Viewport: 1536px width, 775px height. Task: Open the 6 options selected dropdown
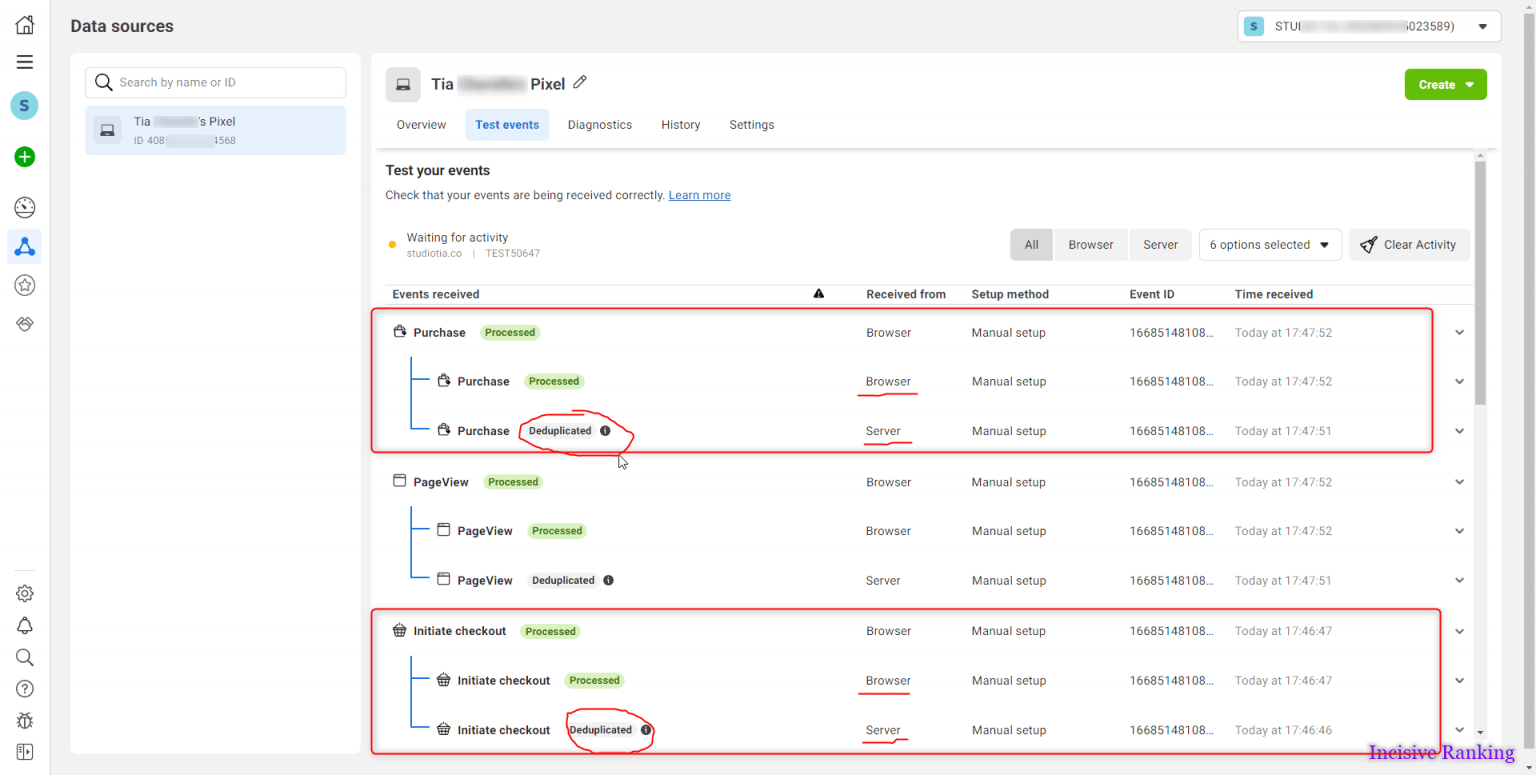(1270, 245)
